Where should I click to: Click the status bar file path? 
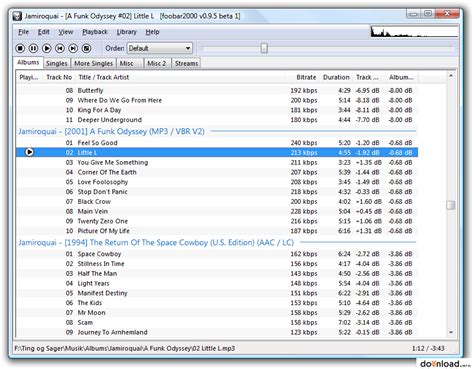point(125,348)
